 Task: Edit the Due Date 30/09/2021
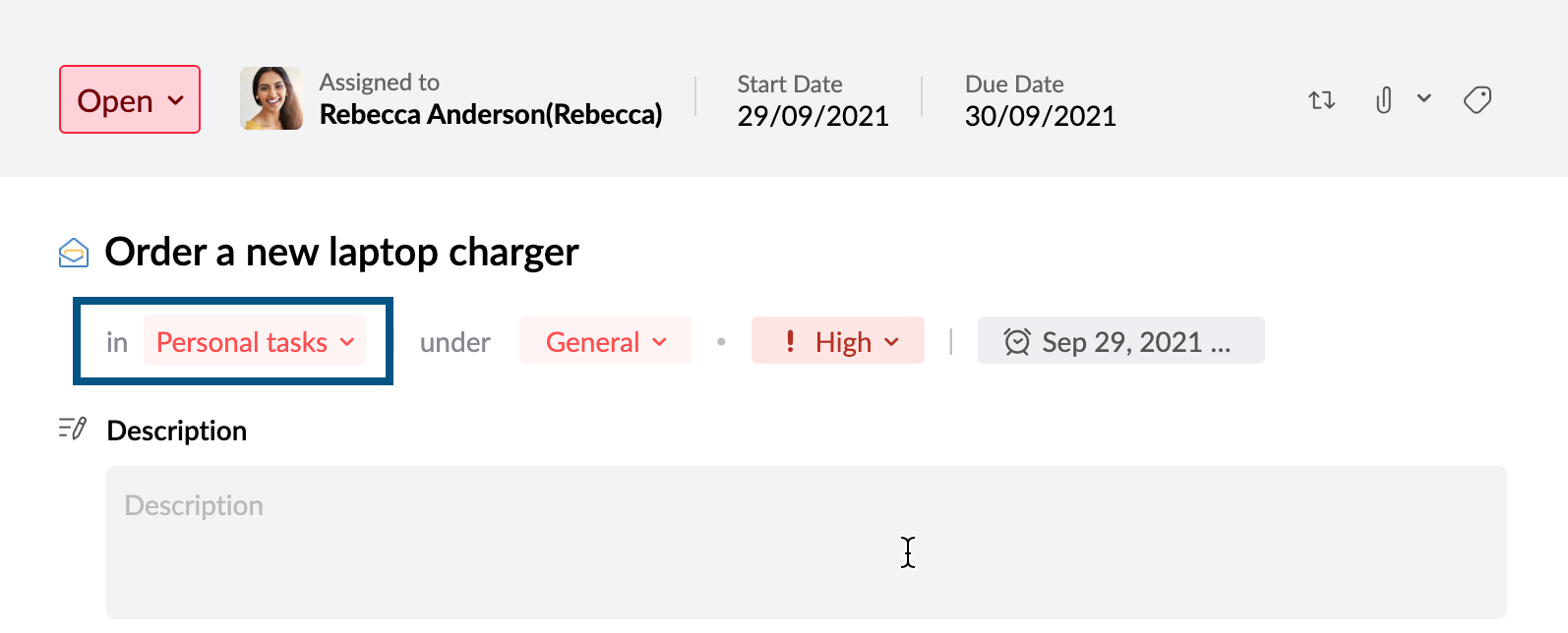click(1040, 116)
